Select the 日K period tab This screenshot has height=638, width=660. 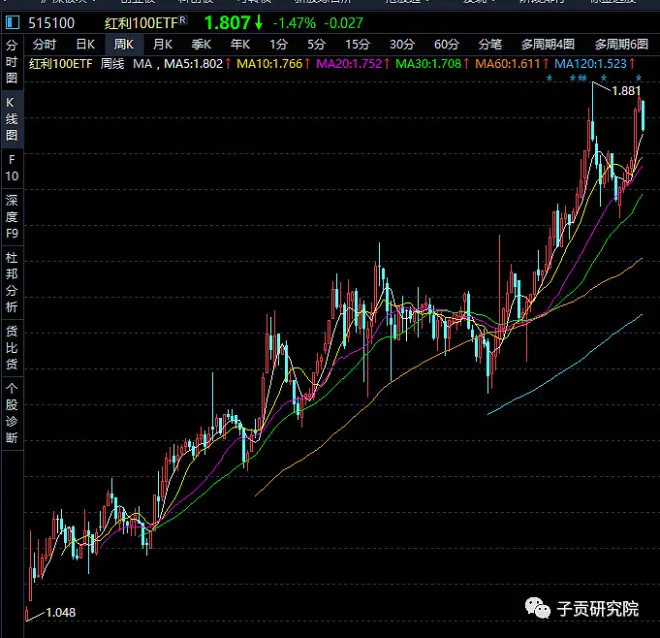(x=86, y=45)
